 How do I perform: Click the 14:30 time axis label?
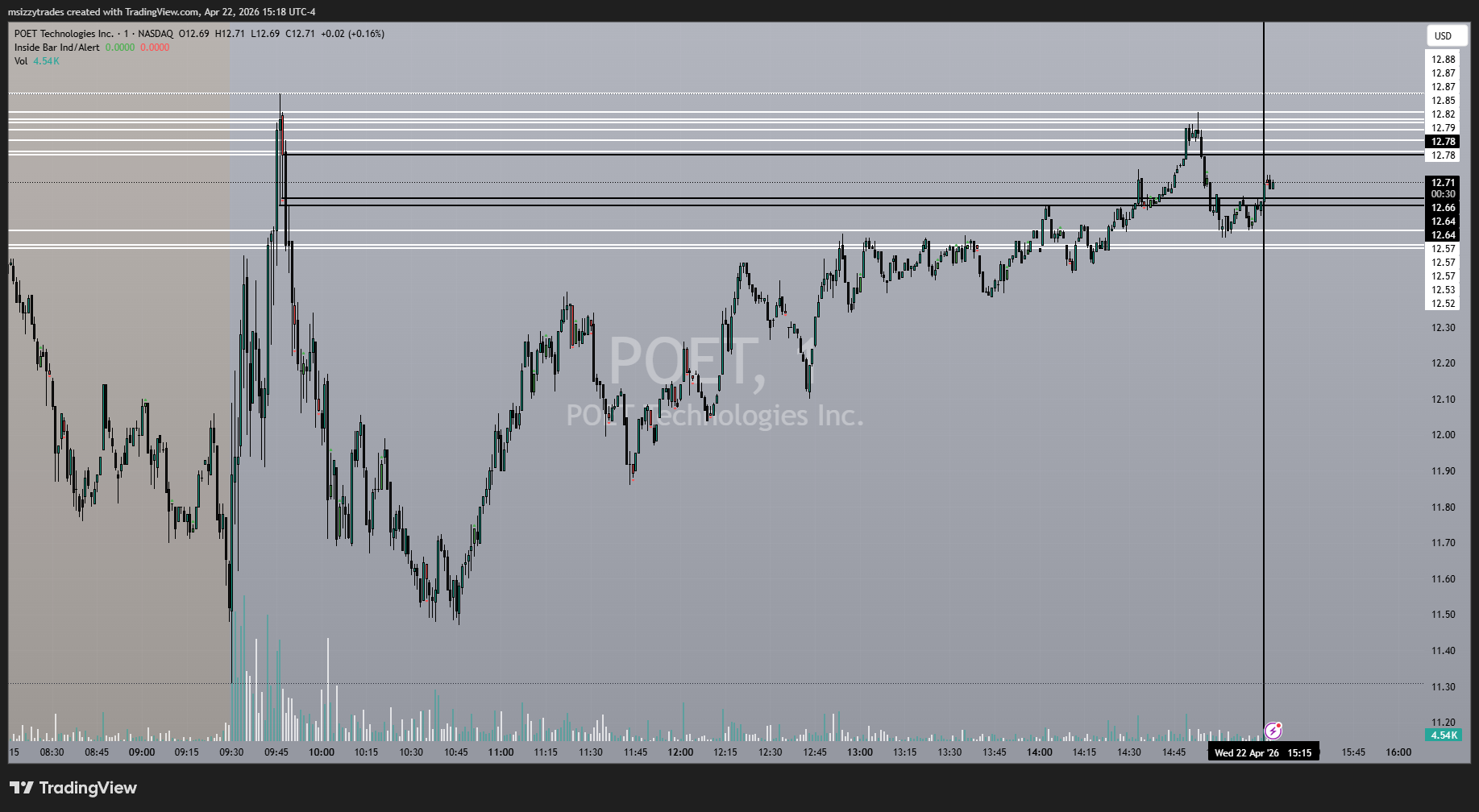pos(1129,752)
